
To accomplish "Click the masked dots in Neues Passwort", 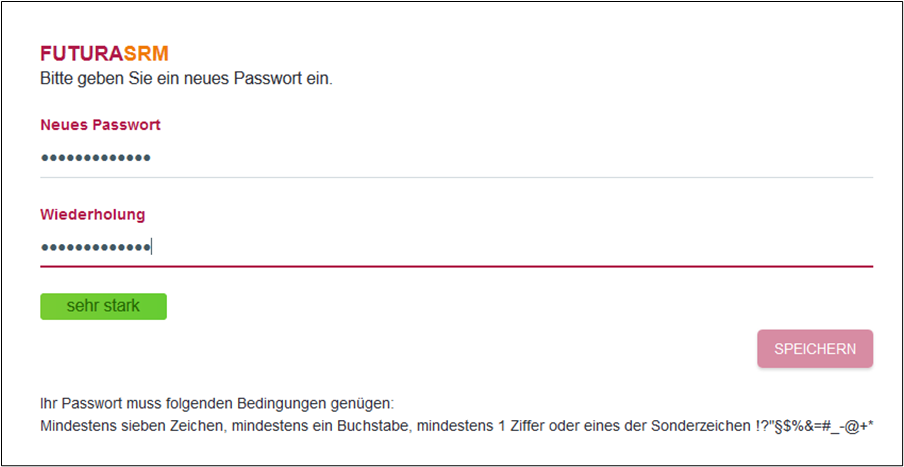I will tap(96, 158).
